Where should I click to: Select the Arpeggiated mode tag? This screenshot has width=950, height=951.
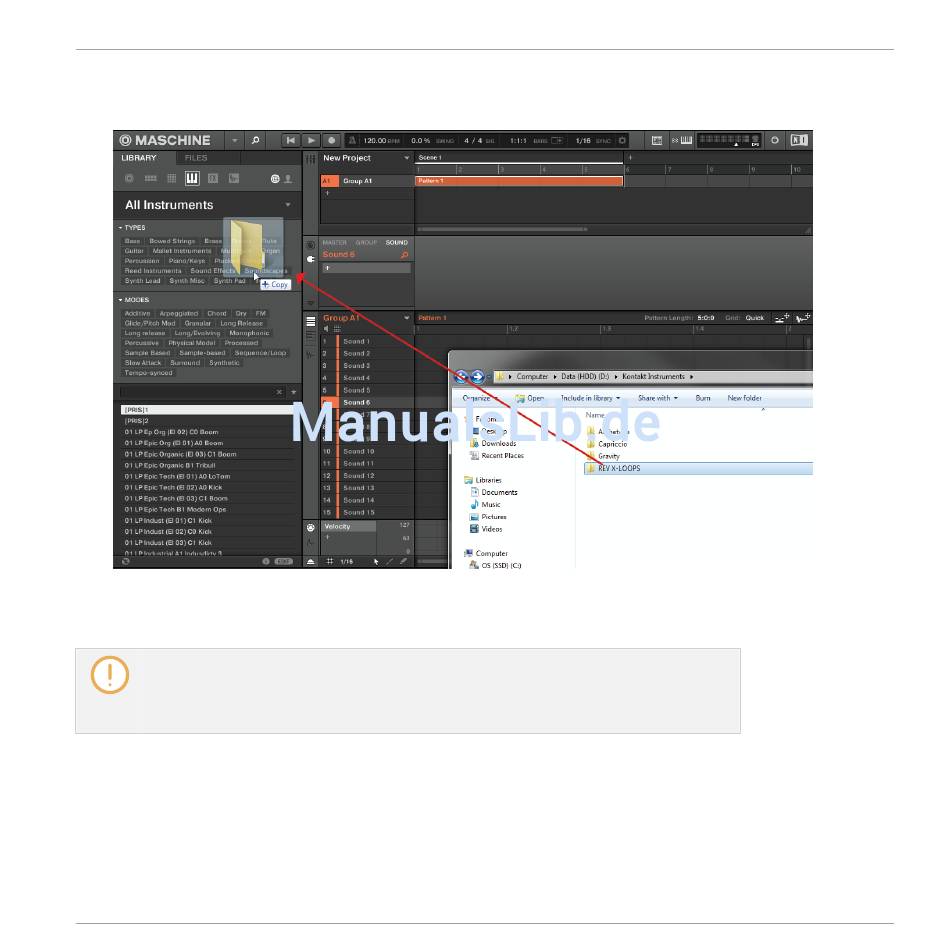click(178, 314)
